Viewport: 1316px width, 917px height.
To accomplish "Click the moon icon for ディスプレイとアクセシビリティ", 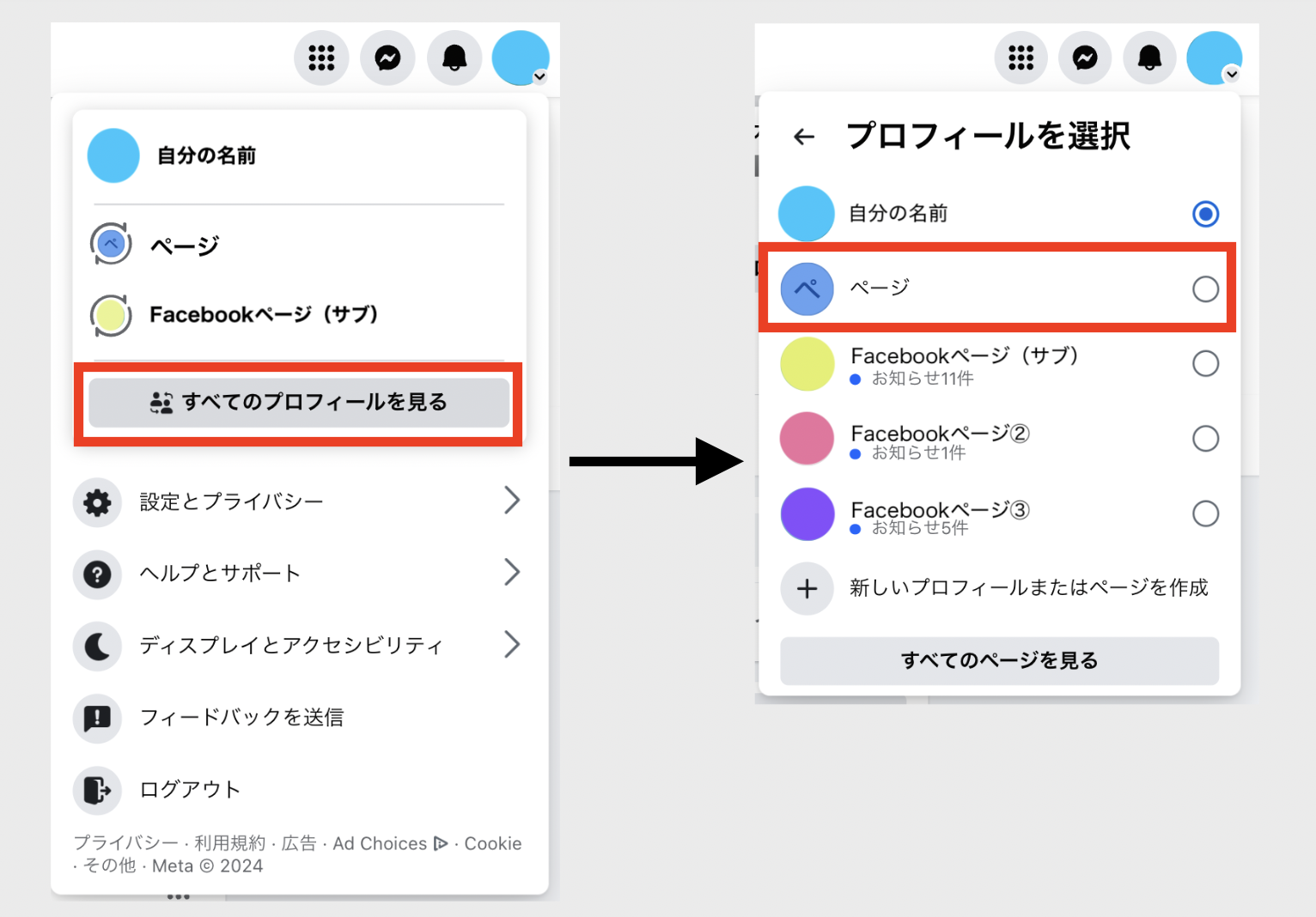I will [97, 646].
